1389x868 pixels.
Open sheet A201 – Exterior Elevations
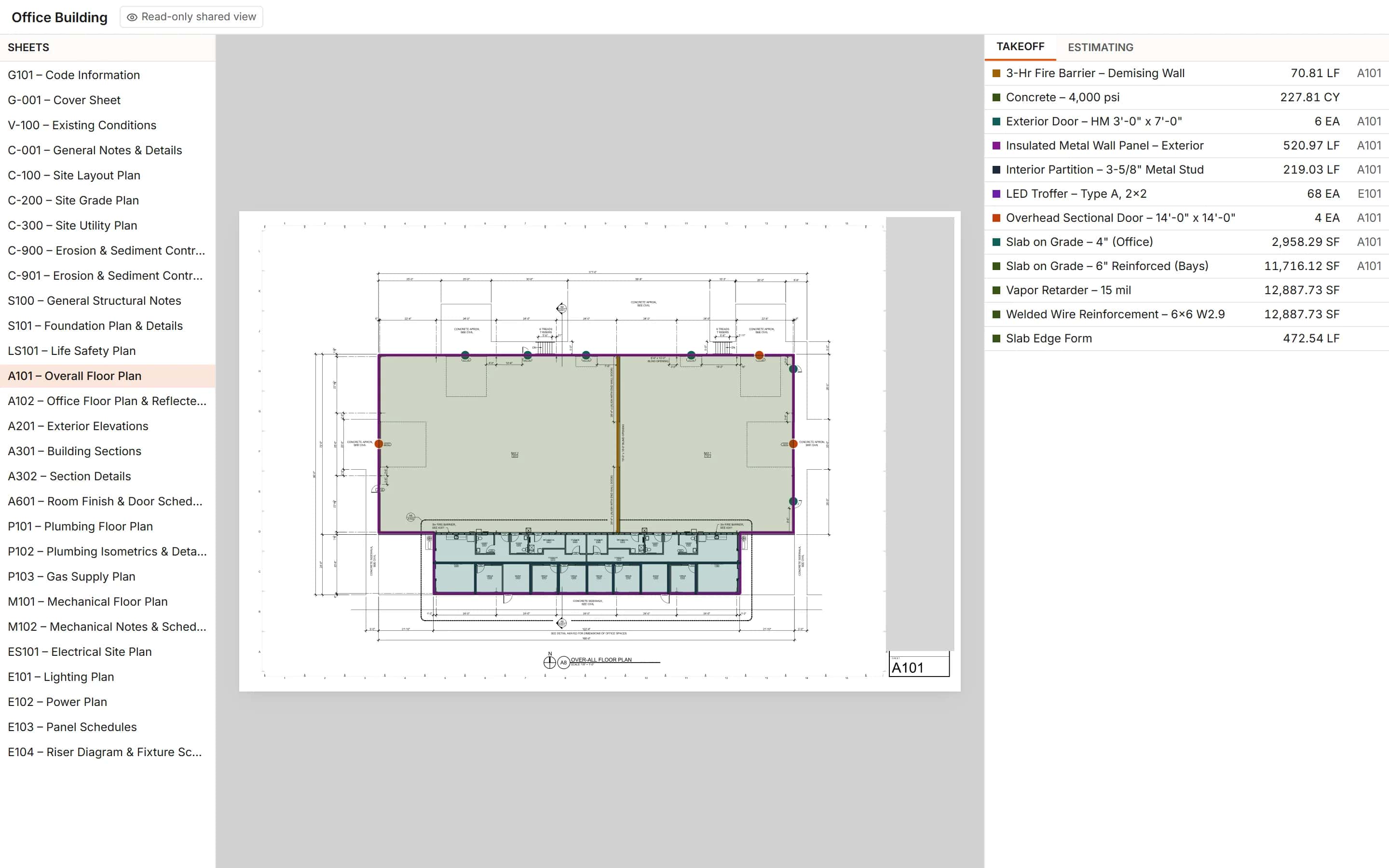pyautogui.click(x=108, y=426)
